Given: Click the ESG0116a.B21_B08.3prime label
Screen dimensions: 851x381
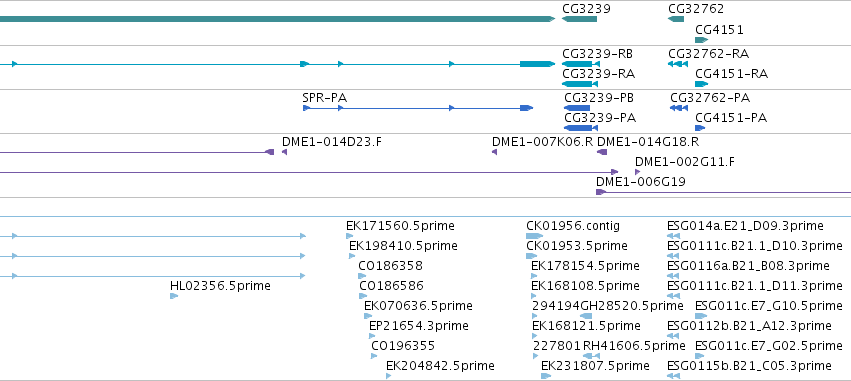Looking at the screenshot, I should tap(748, 266).
